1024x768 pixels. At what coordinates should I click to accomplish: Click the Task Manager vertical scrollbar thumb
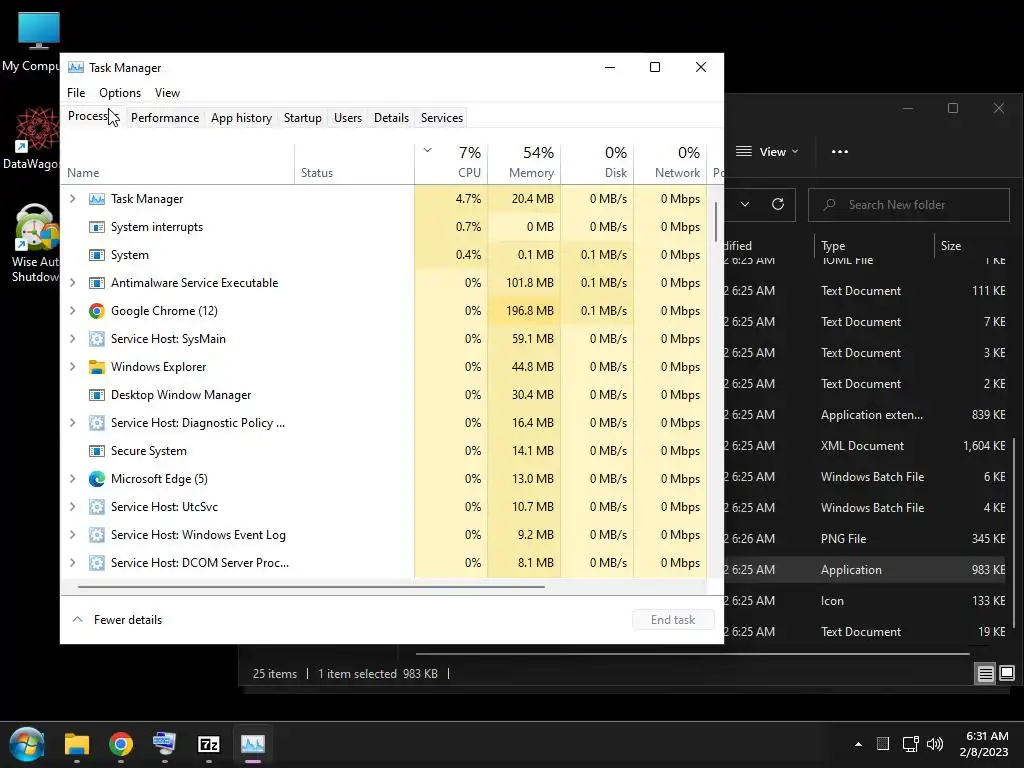click(x=716, y=221)
